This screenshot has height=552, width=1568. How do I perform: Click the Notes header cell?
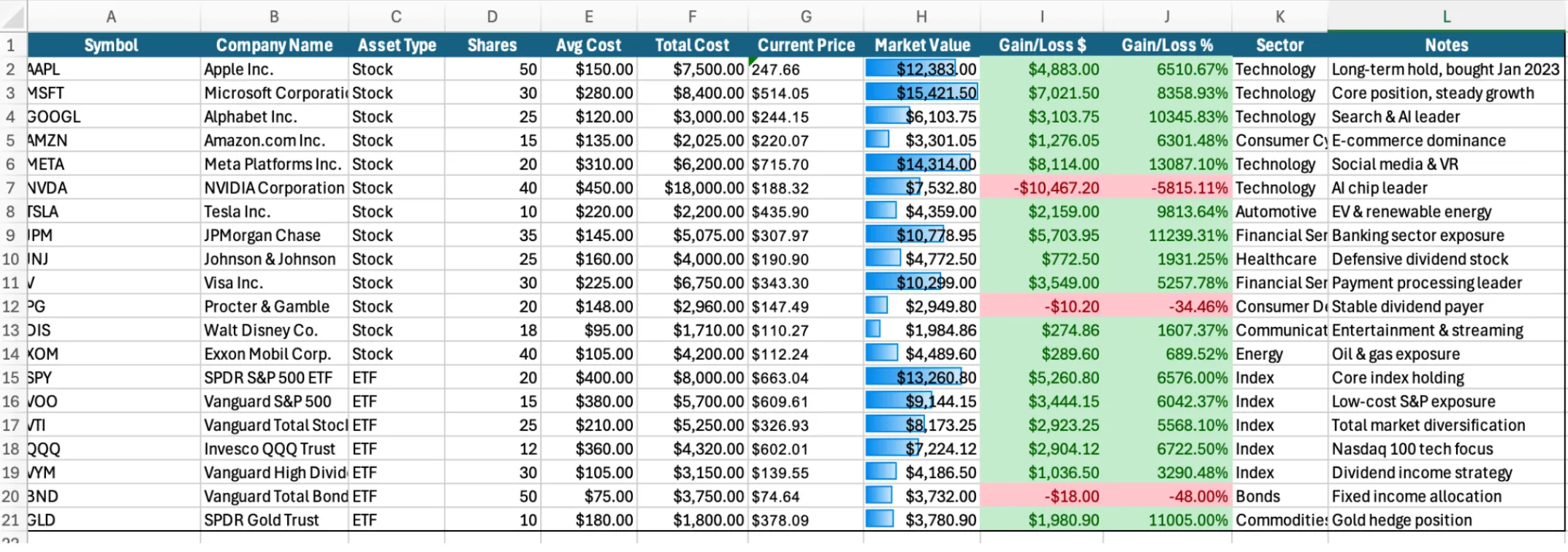(1446, 45)
